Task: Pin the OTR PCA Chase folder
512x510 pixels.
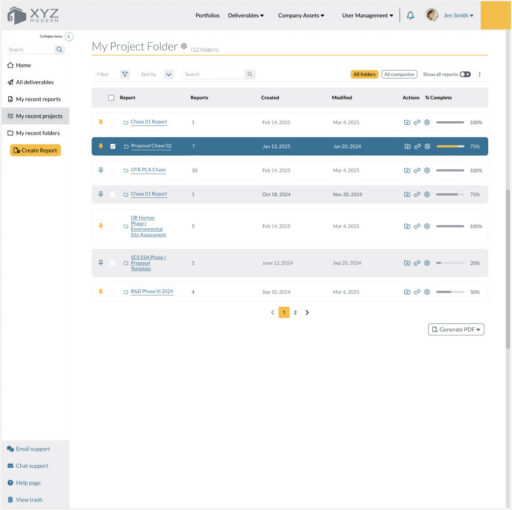Action: (x=101, y=170)
